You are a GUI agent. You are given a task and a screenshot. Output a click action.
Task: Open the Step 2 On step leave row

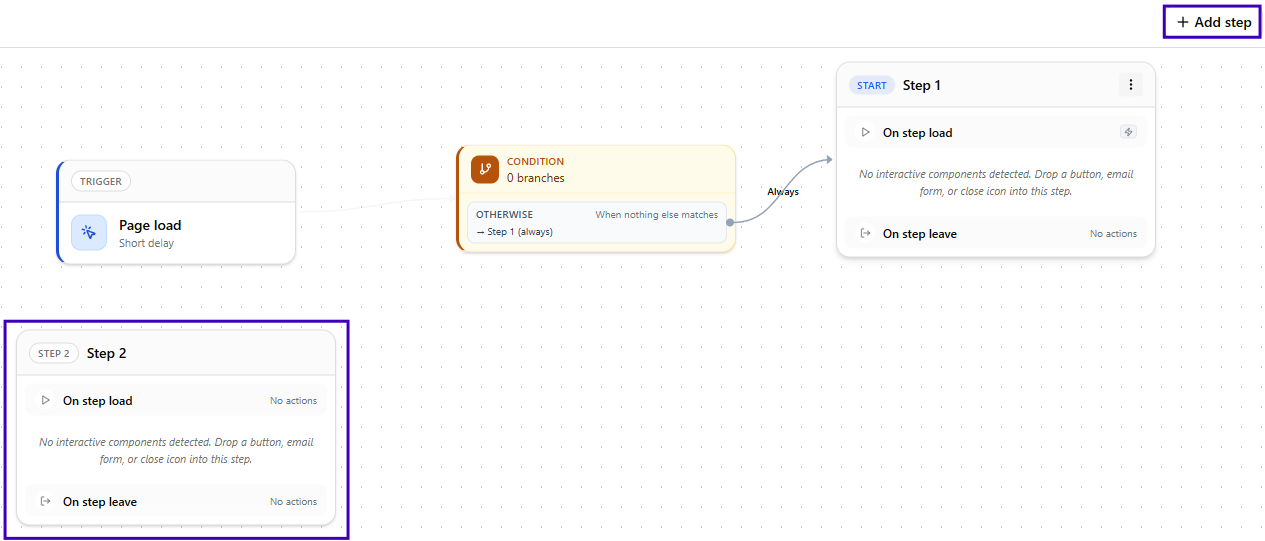coord(176,501)
